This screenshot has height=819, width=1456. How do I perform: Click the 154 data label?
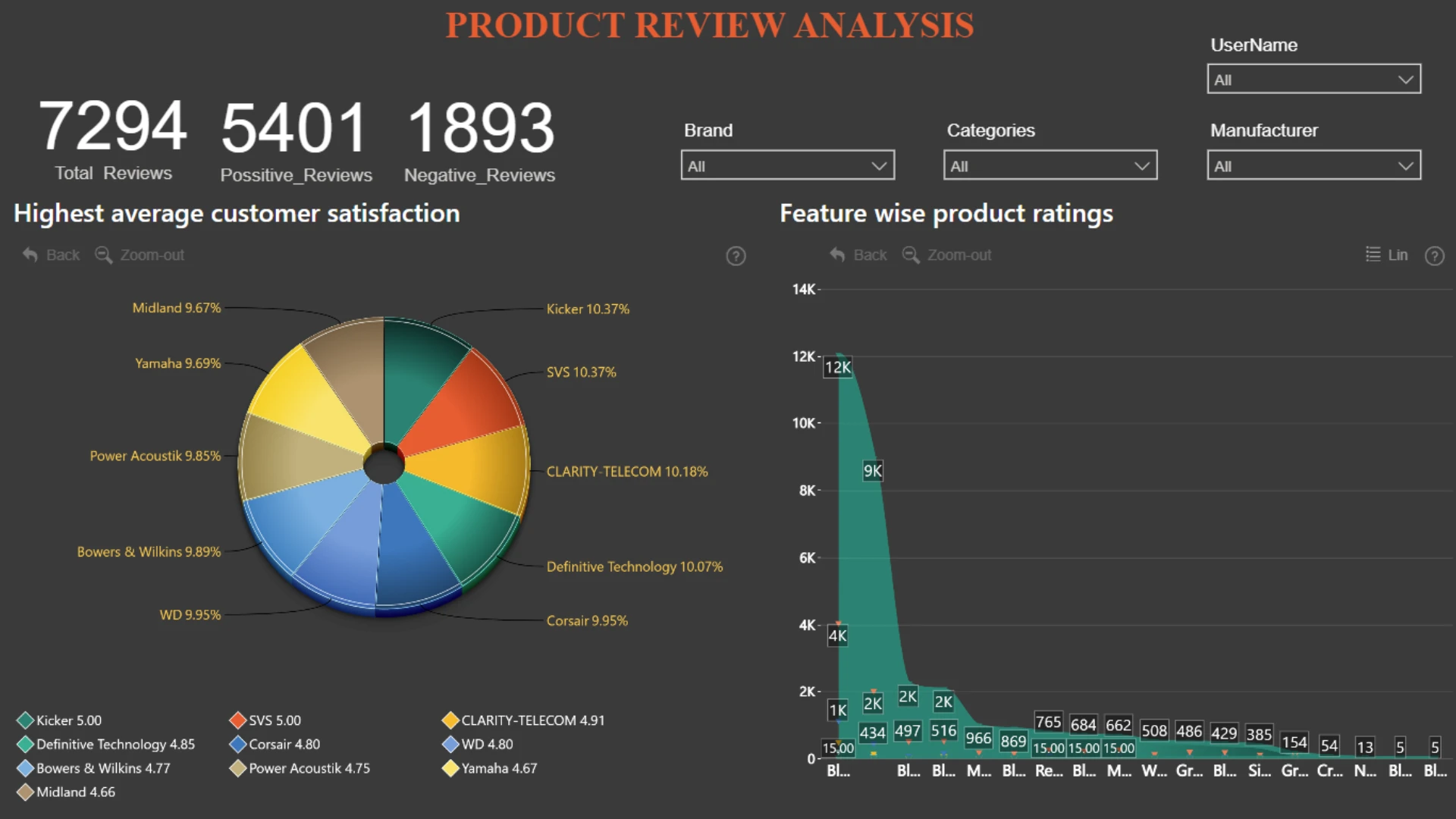click(1294, 742)
